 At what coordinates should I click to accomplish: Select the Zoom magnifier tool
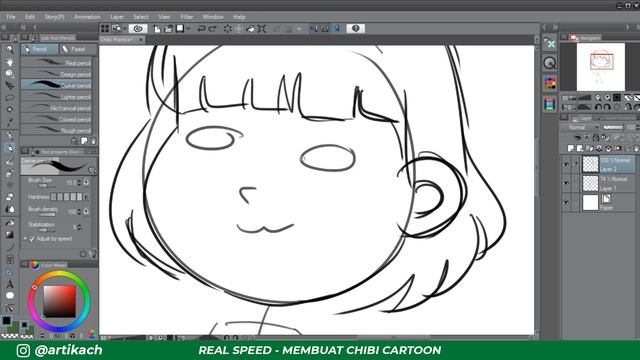pyautogui.click(x=10, y=50)
